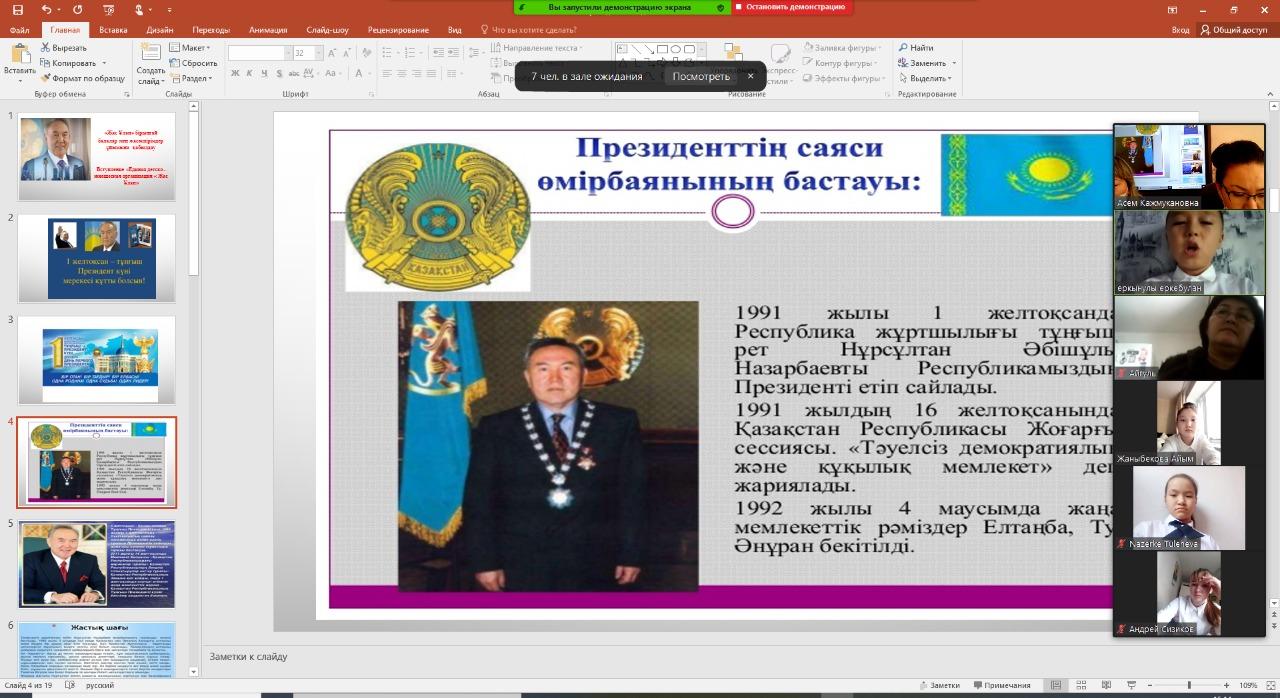Open ribbon display options icon

point(1172,9)
